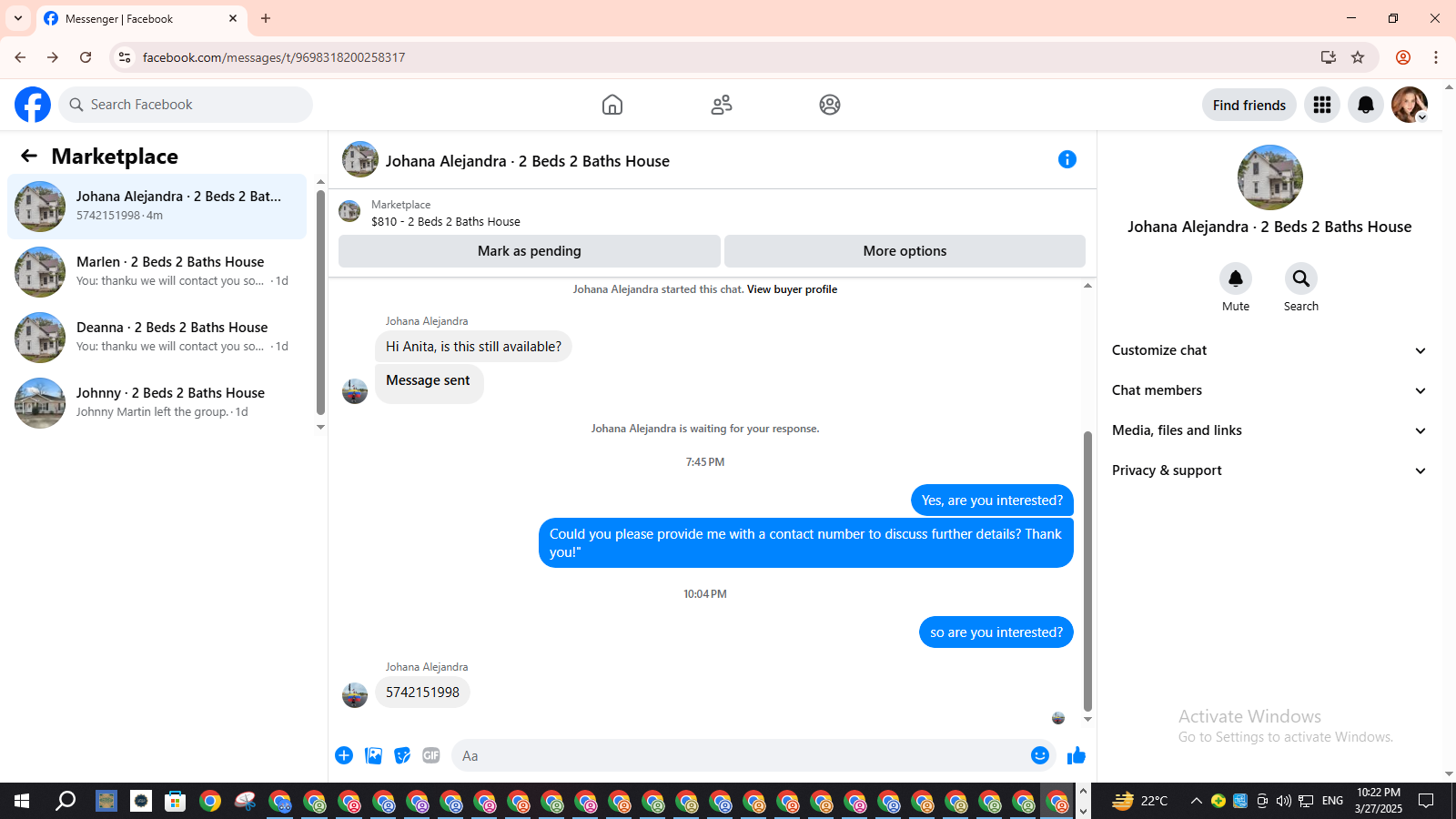Expand Customize chat section
1456x819 pixels.
point(1269,350)
